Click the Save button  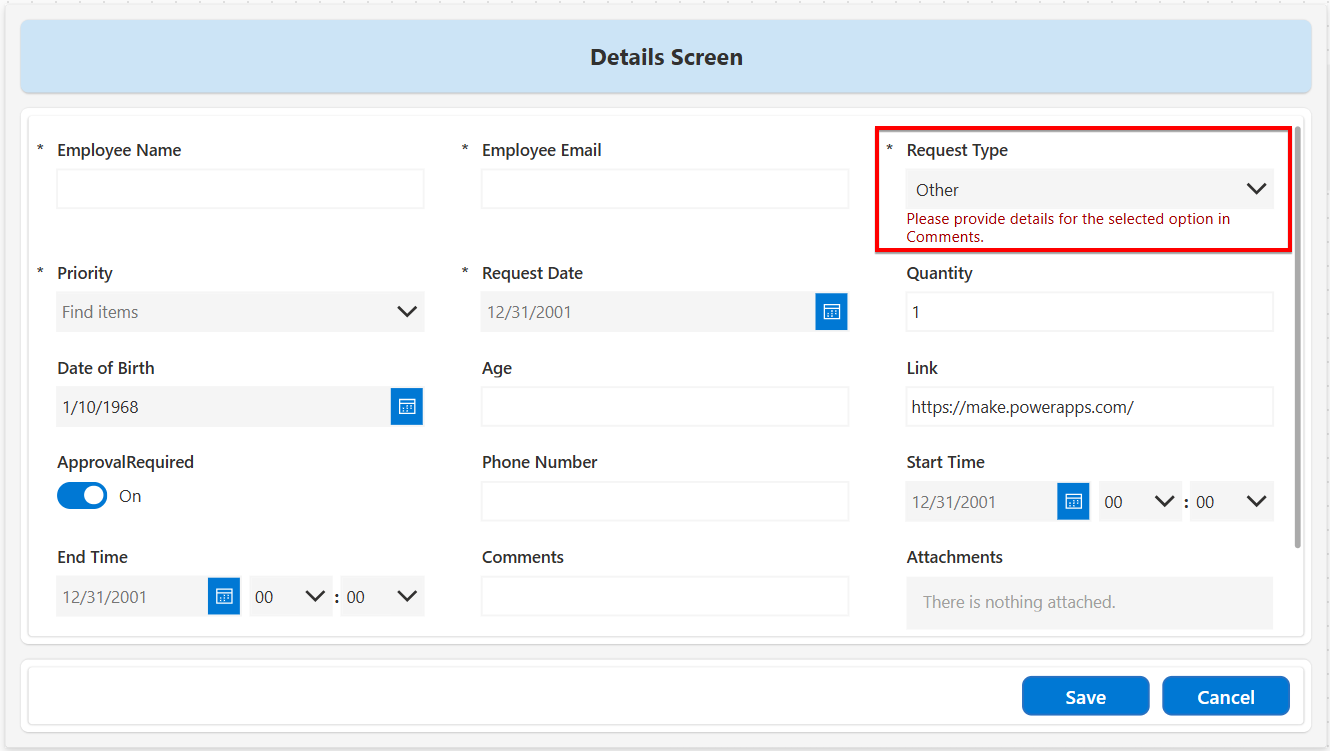1085,697
